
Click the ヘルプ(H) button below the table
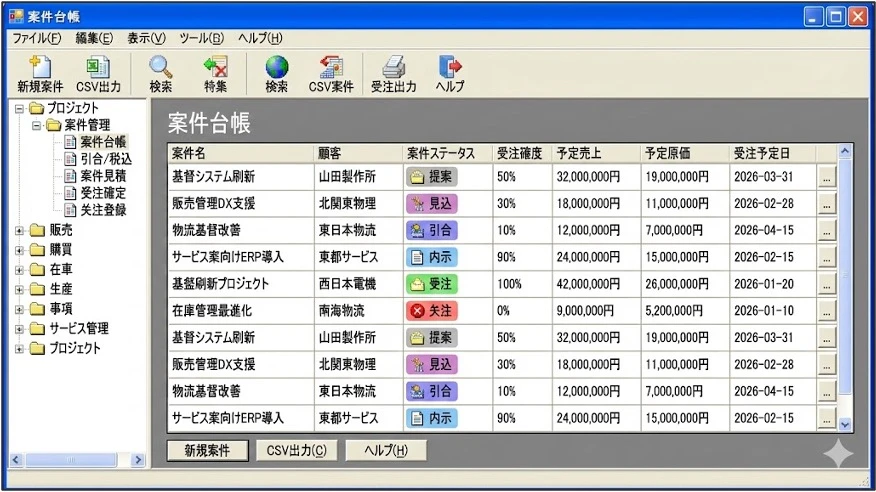386,450
